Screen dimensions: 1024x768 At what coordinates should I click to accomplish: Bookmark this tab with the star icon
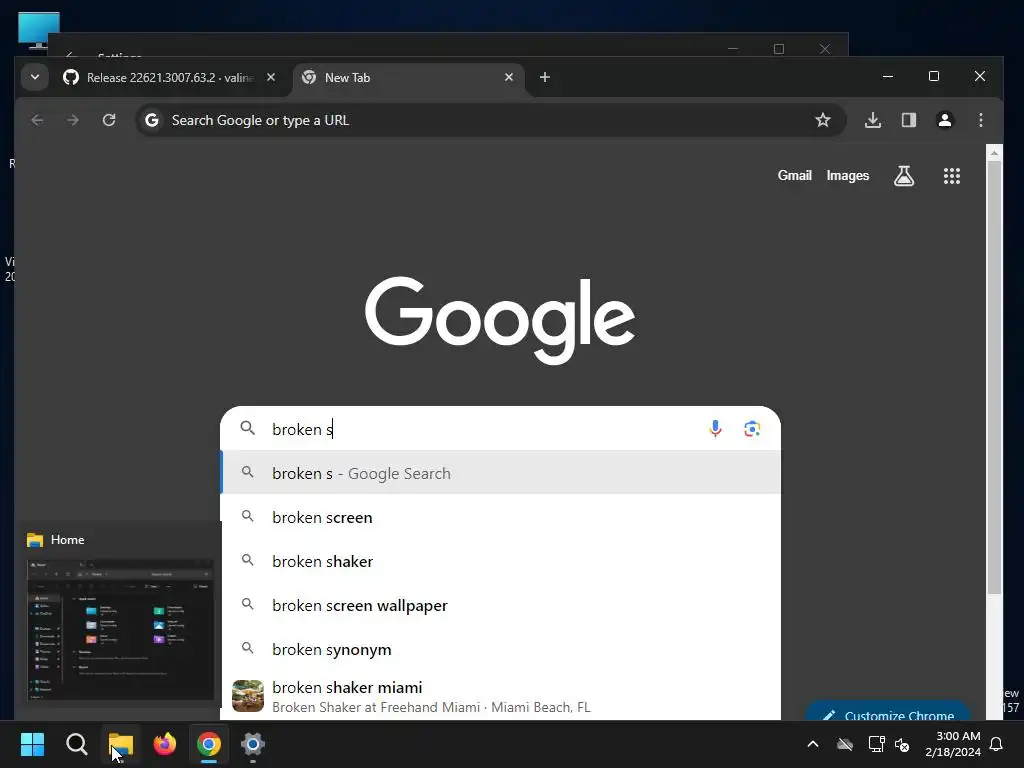coord(823,120)
